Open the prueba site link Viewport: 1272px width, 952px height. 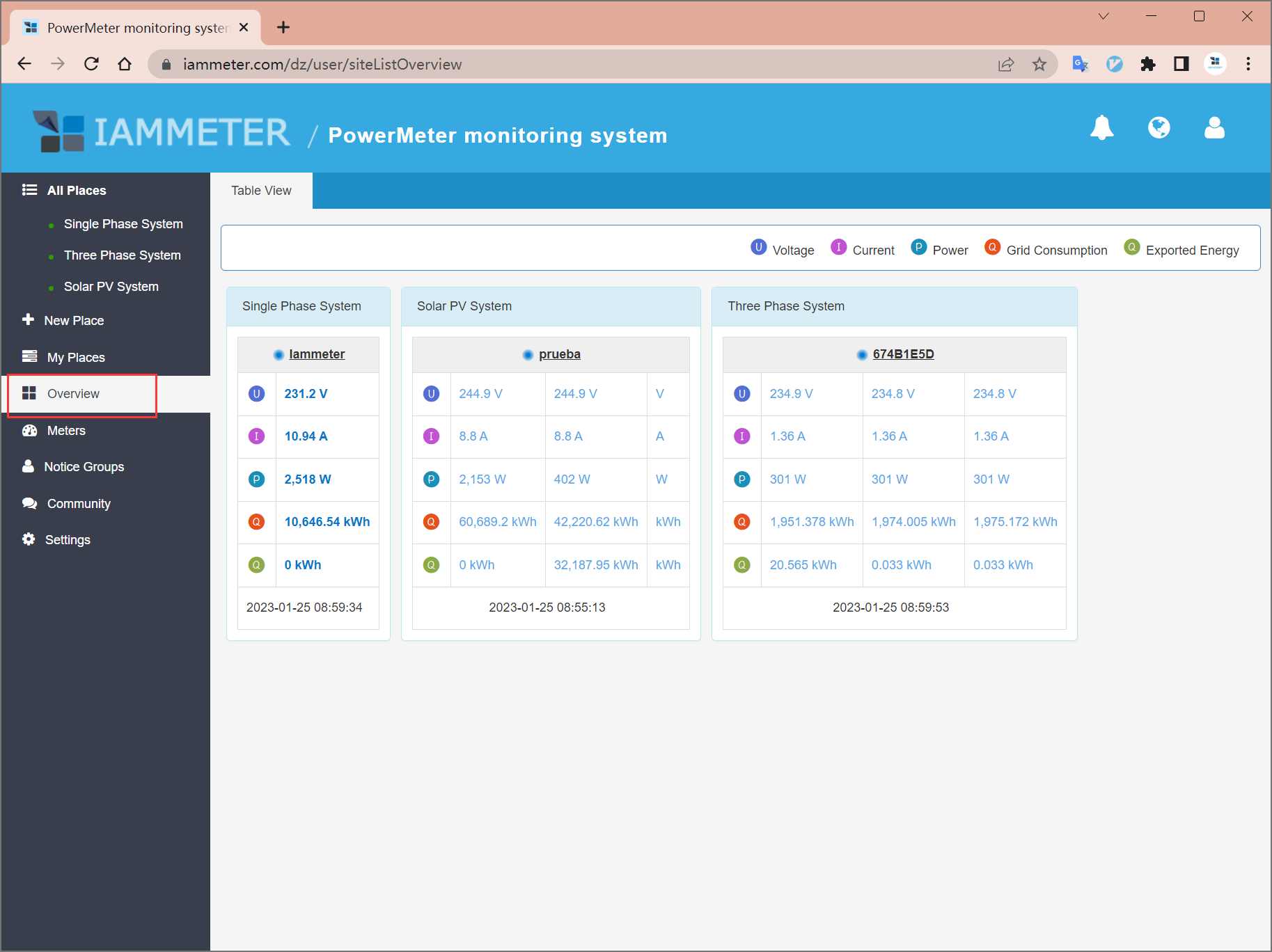pos(559,354)
